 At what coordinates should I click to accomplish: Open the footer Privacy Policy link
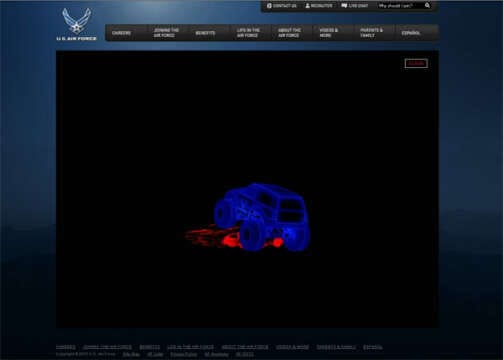184,354
